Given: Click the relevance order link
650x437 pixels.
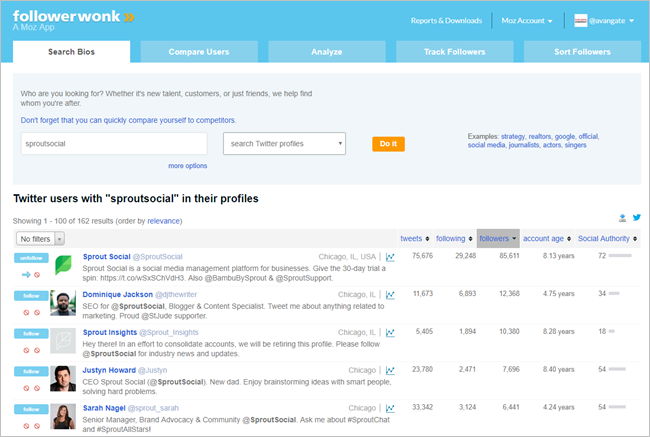Looking at the screenshot, I should [163, 221].
